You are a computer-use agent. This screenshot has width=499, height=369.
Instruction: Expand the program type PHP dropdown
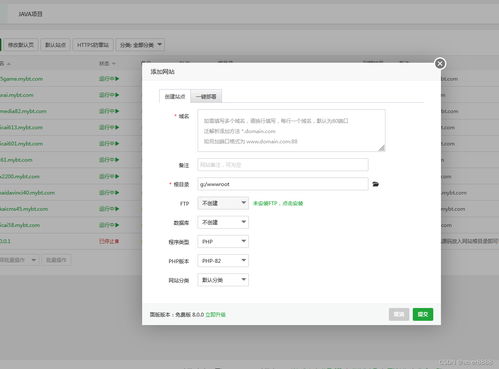click(223, 241)
